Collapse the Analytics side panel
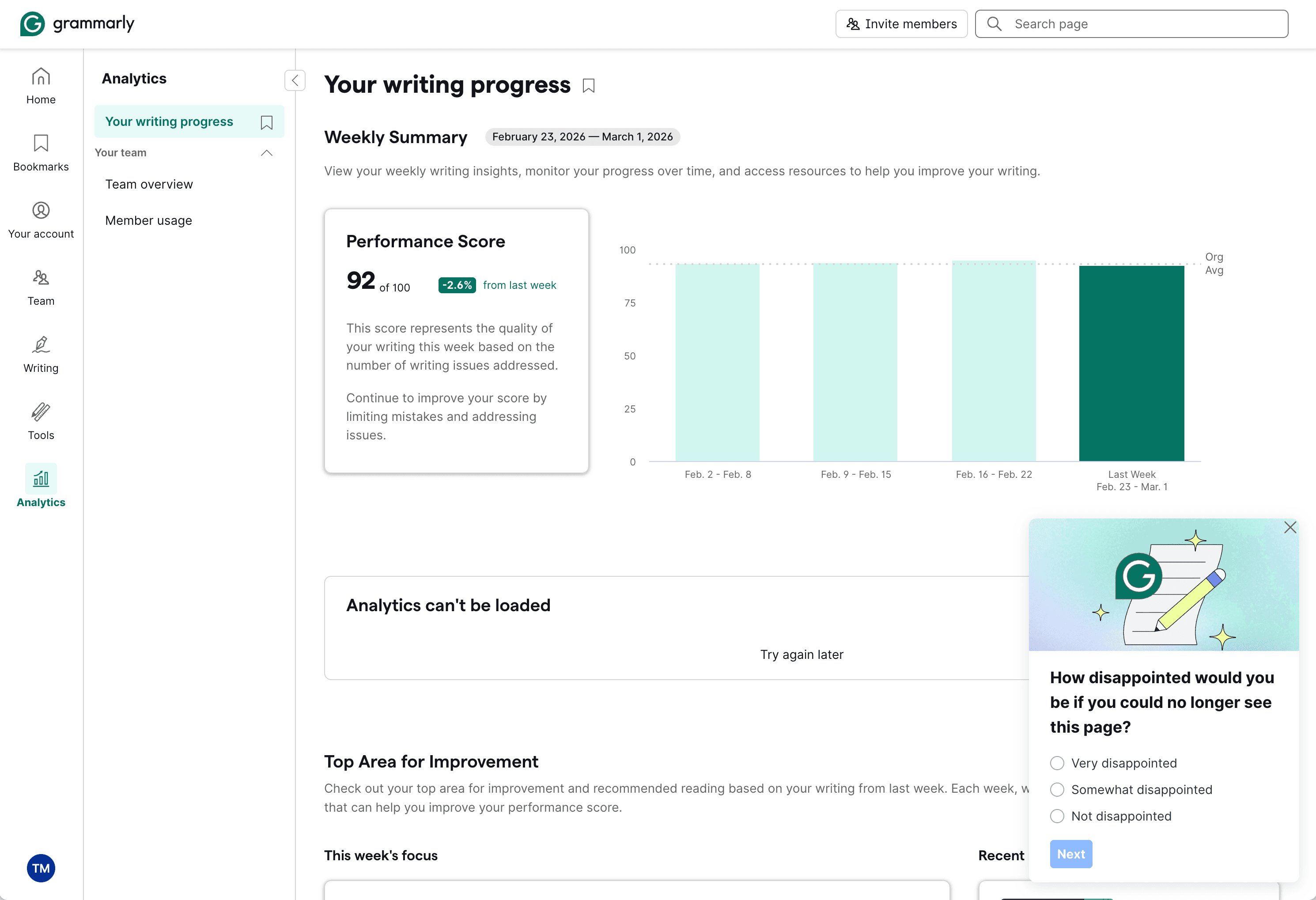1316x900 pixels. pos(295,80)
